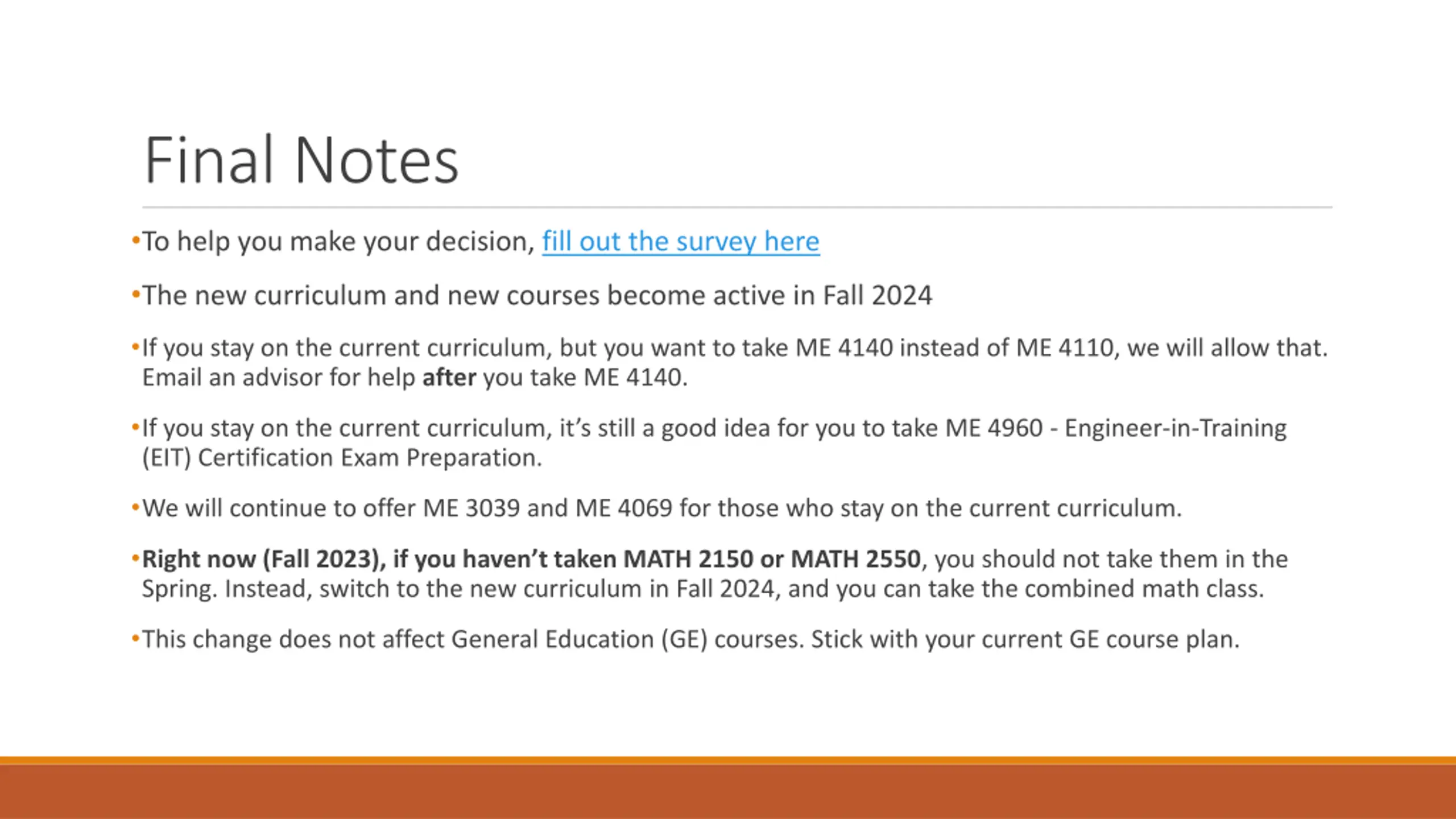Click the orange bullet before 'The new curriculum'
The width and height of the screenshot is (1456, 819).
(x=135, y=295)
